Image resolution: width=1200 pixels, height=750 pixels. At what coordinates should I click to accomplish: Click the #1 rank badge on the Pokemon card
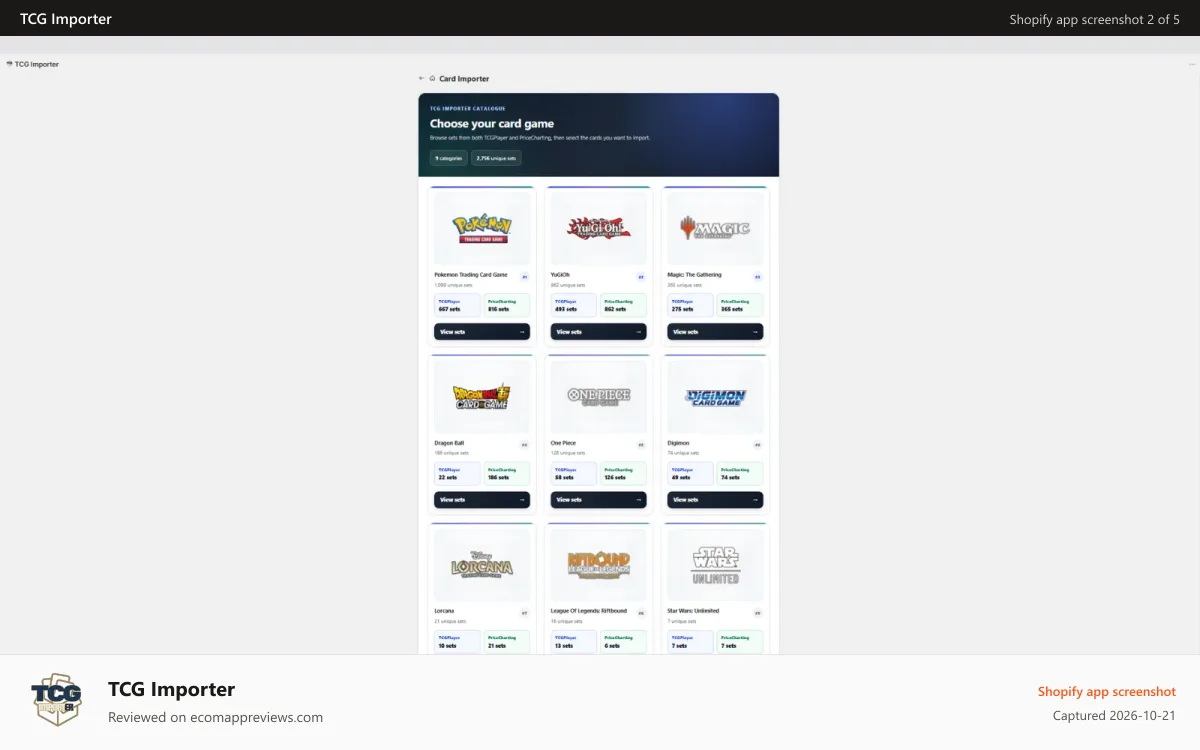pos(525,277)
